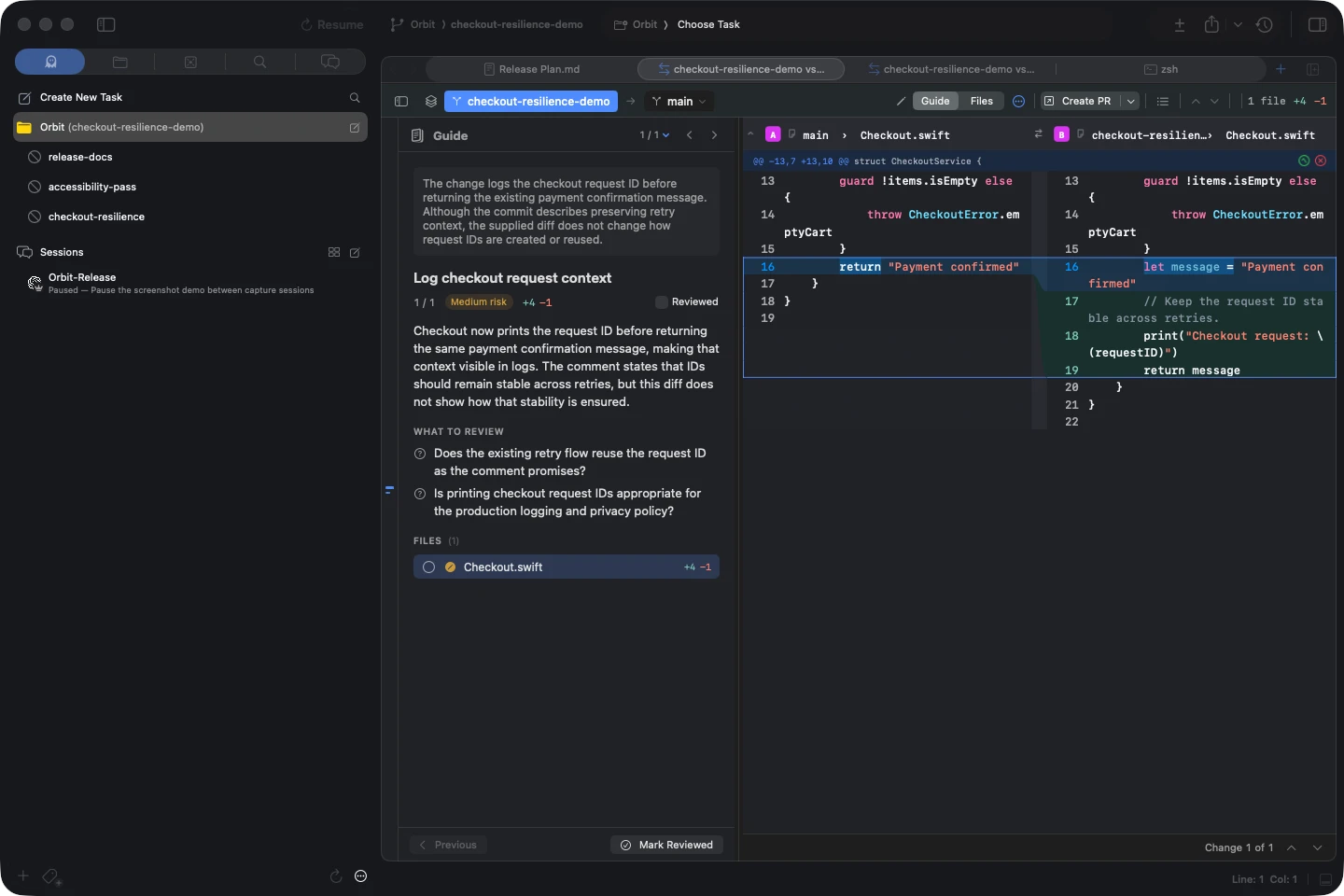
Task: Open the blue more-options circle near Files
Action: tap(1019, 101)
